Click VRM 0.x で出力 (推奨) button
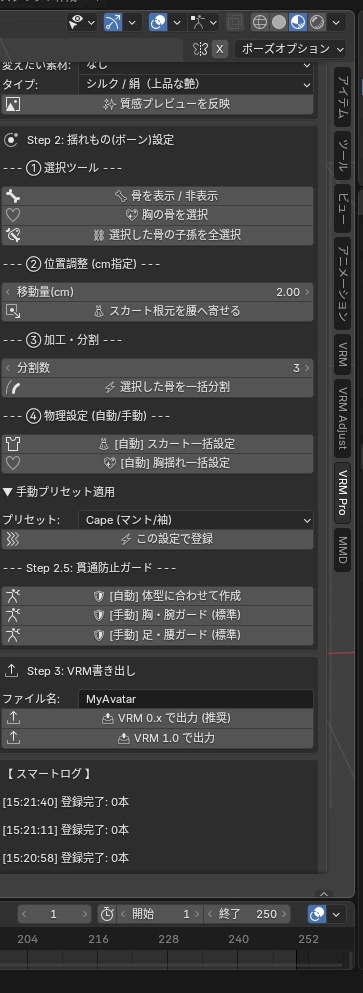This screenshot has height=993, width=363. 157,719
